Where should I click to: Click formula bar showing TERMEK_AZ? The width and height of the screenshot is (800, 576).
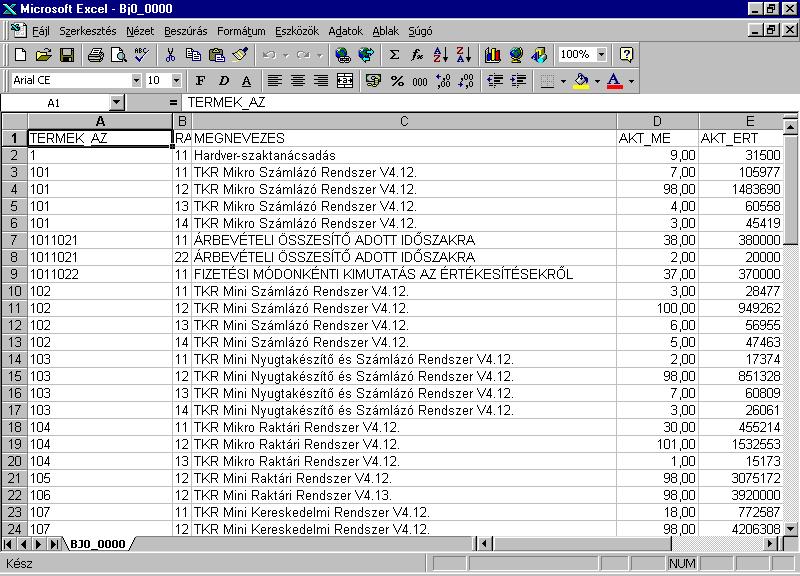click(490, 103)
